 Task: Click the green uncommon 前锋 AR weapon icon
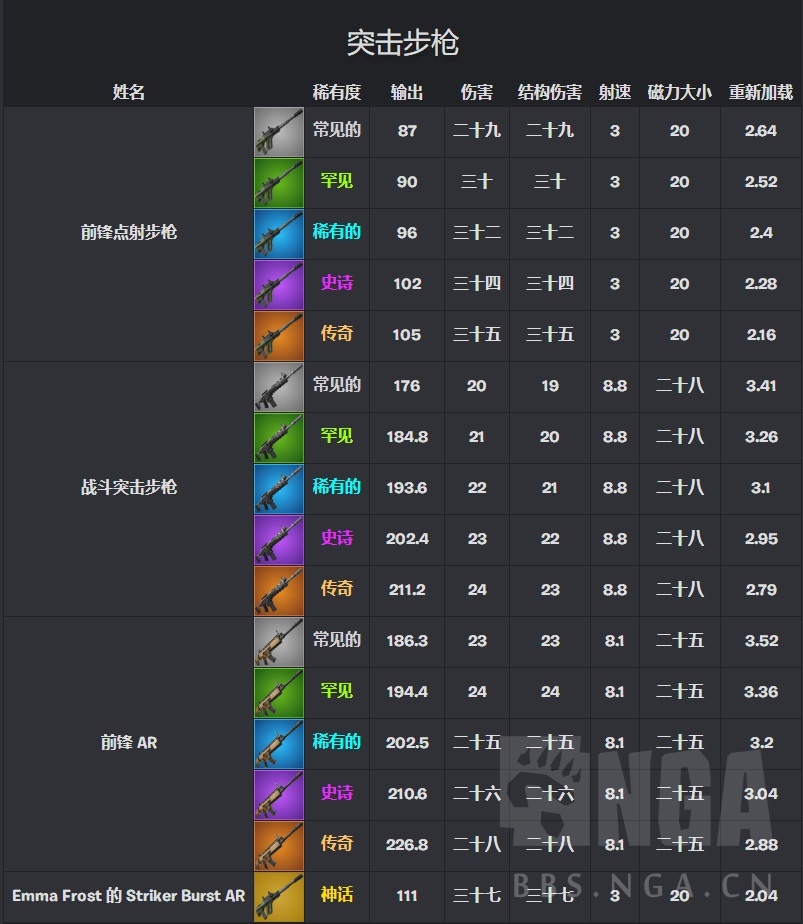click(279, 692)
